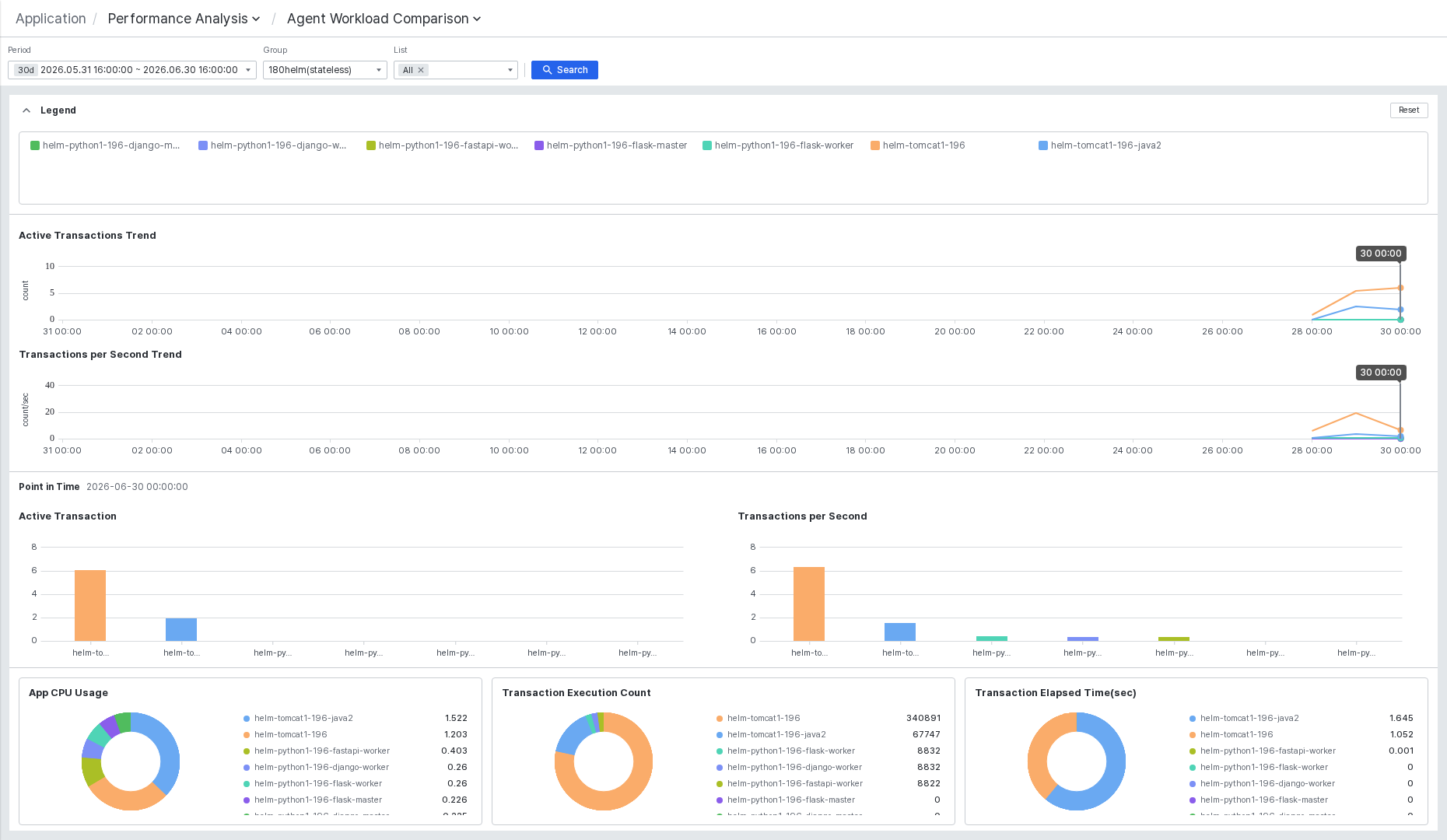Viewport: 1447px width, 840px height.
Task: Toggle helm-tomcat1-196-java2 legend item
Action: coord(1100,145)
